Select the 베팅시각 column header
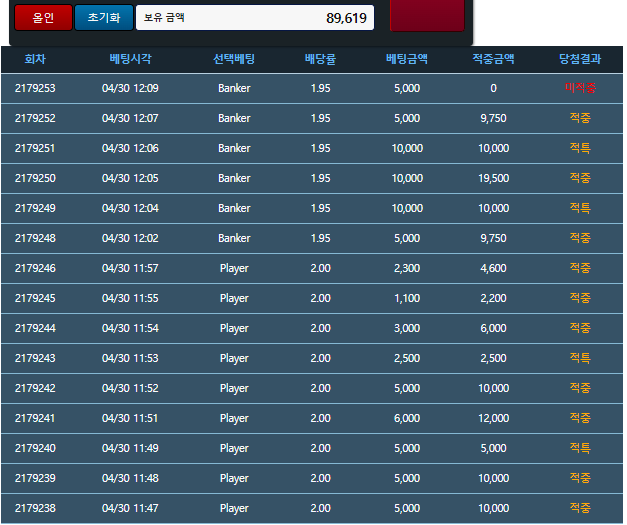The image size is (627, 525). (130, 59)
